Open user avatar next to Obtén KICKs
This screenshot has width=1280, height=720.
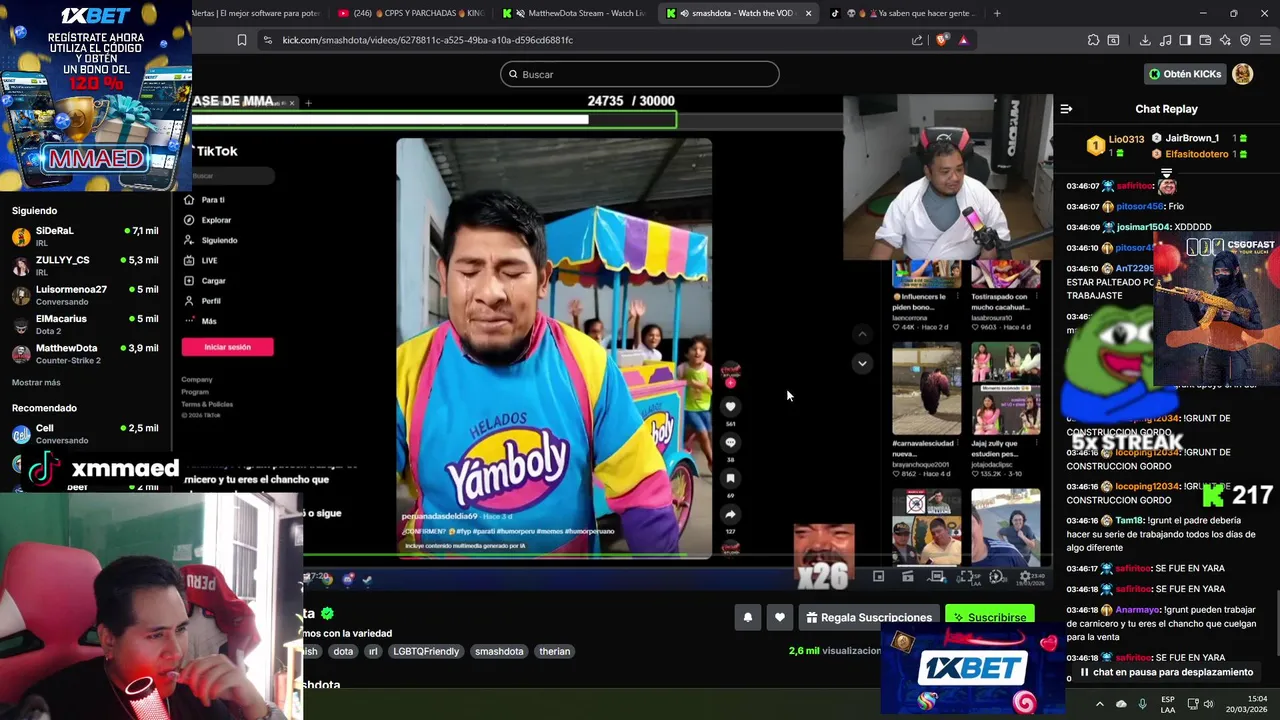click(x=1242, y=74)
